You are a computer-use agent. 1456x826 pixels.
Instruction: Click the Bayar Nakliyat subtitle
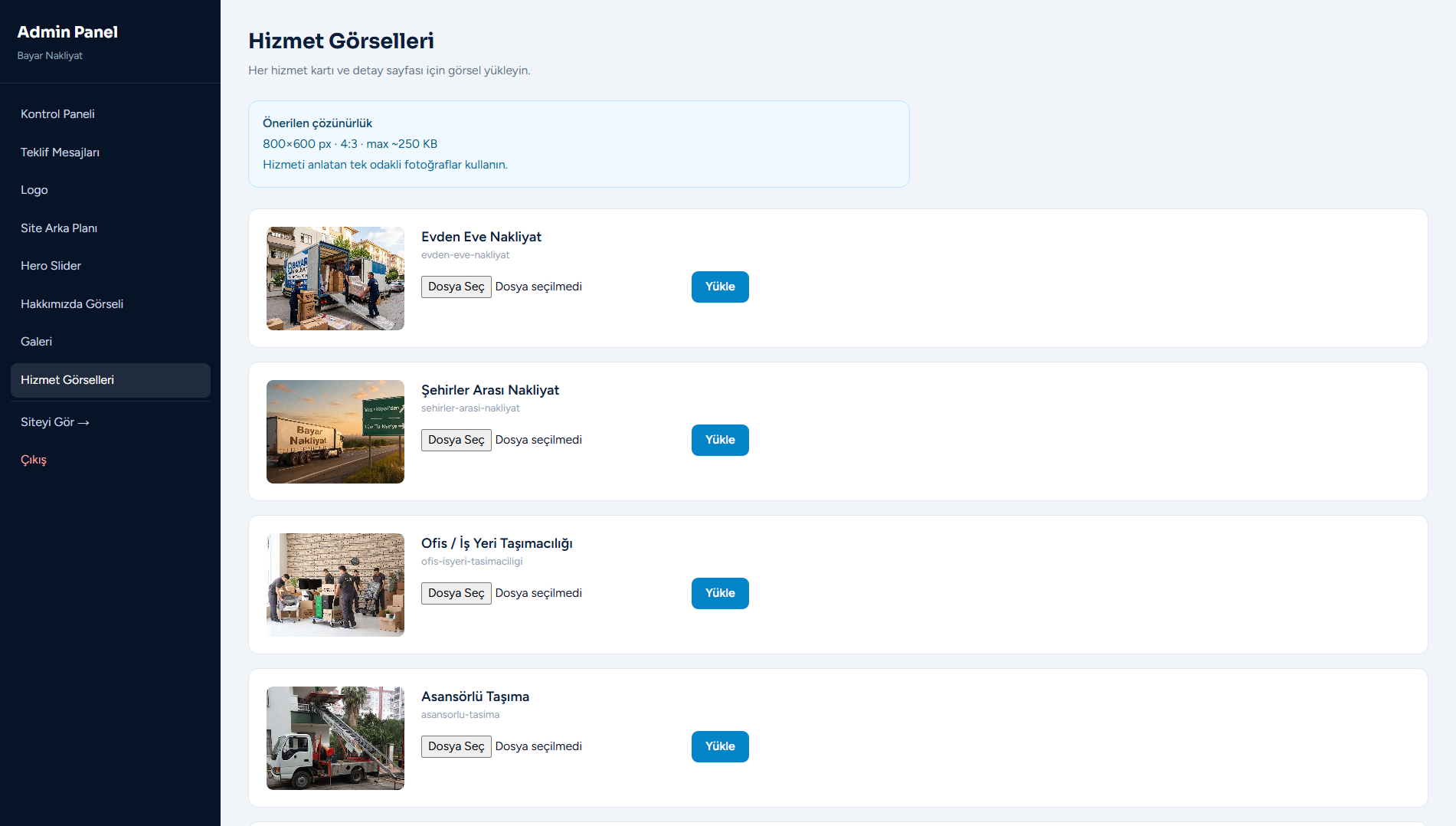pyautogui.click(x=50, y=56)
